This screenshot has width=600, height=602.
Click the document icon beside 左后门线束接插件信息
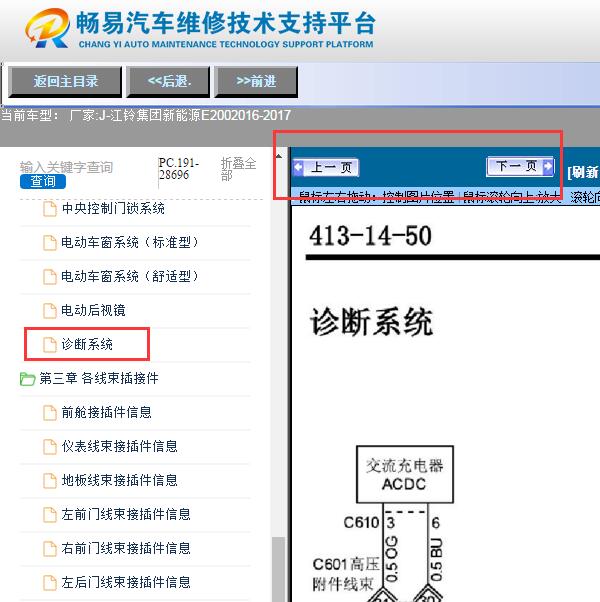[x=50, y=582]
